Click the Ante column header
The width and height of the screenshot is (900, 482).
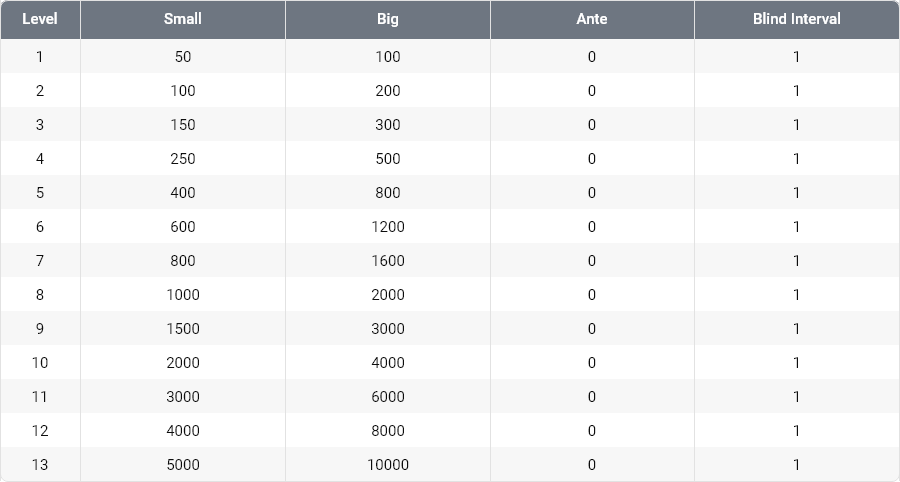pos(592,19)
